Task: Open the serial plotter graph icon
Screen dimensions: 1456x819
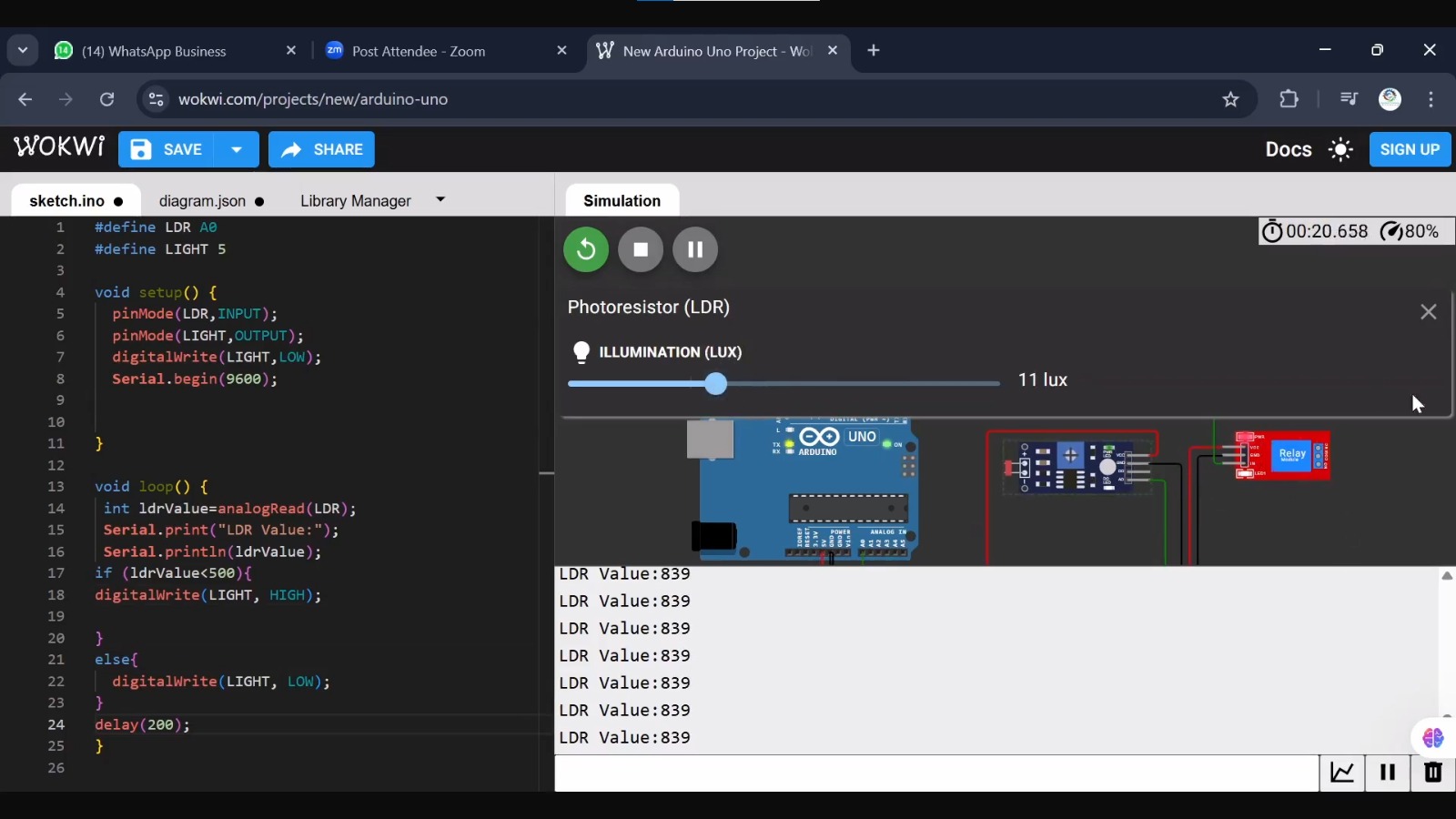Action: 1342,773
